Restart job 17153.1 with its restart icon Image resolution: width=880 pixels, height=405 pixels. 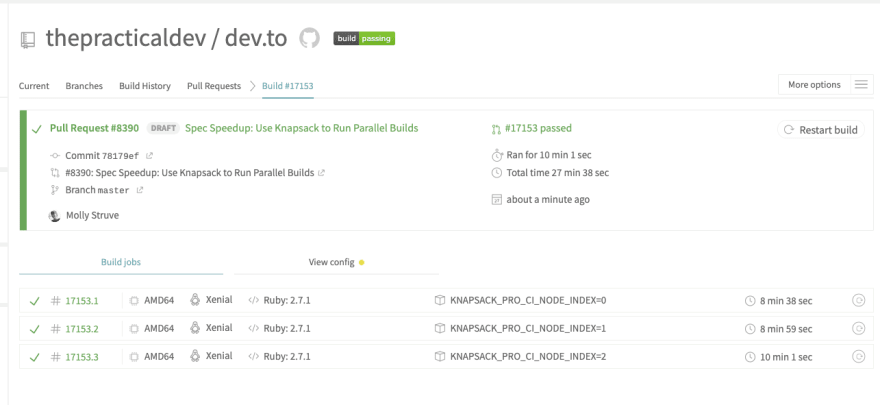click(858, 301)
